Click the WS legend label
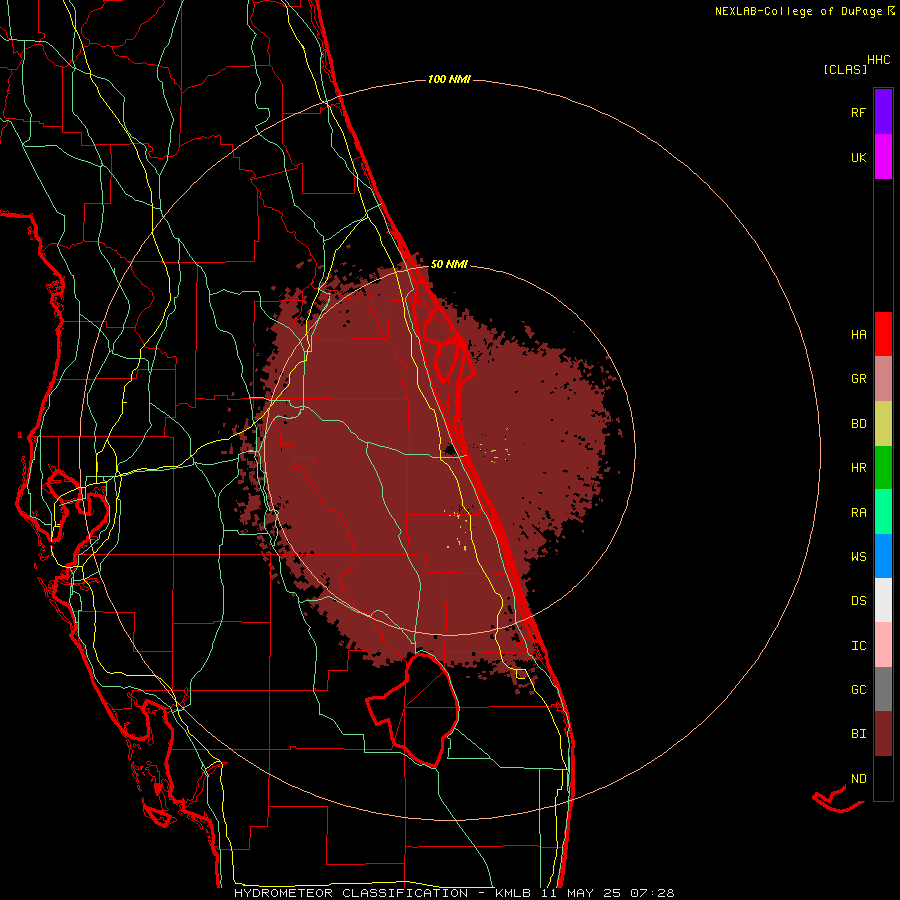The height and width of the screenshot is (900, 900). pos(858,557)
